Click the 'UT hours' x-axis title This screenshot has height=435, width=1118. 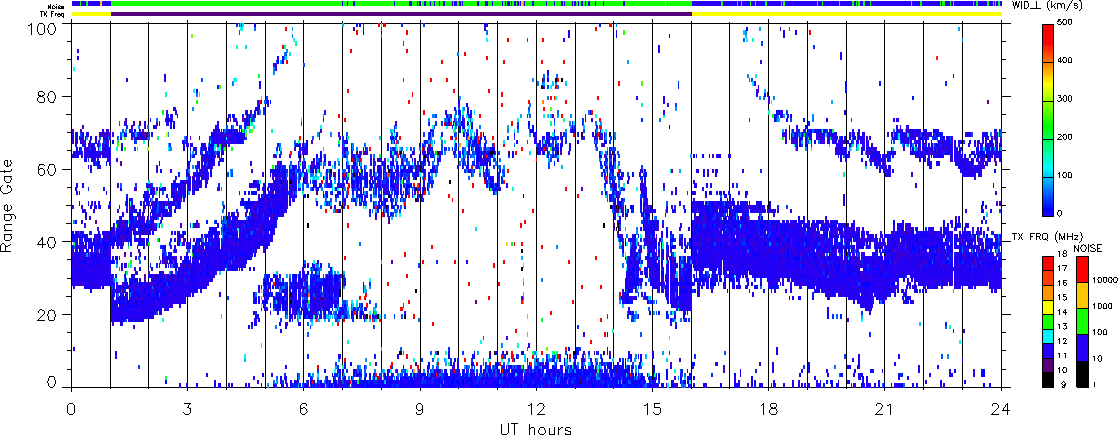[x=536, y=428]
